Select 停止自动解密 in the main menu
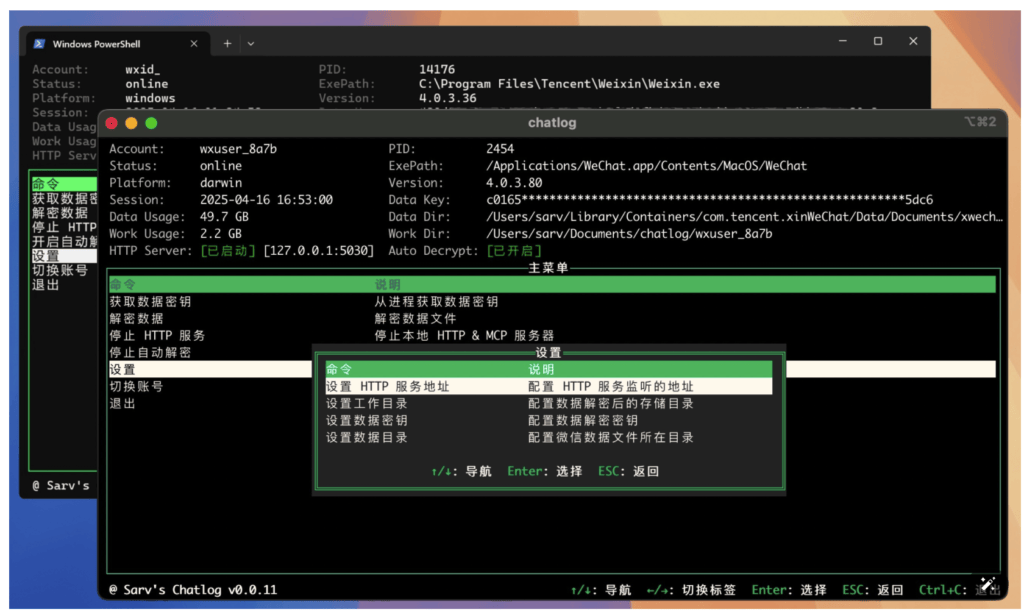 (150, 353)
